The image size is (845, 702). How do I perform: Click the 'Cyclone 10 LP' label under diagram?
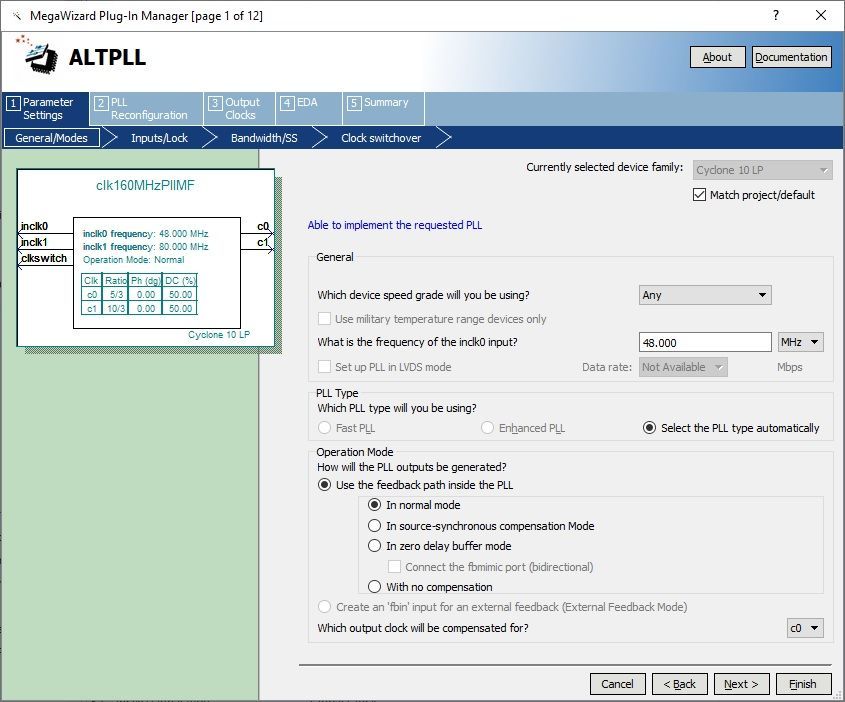(x=219, y=335)
